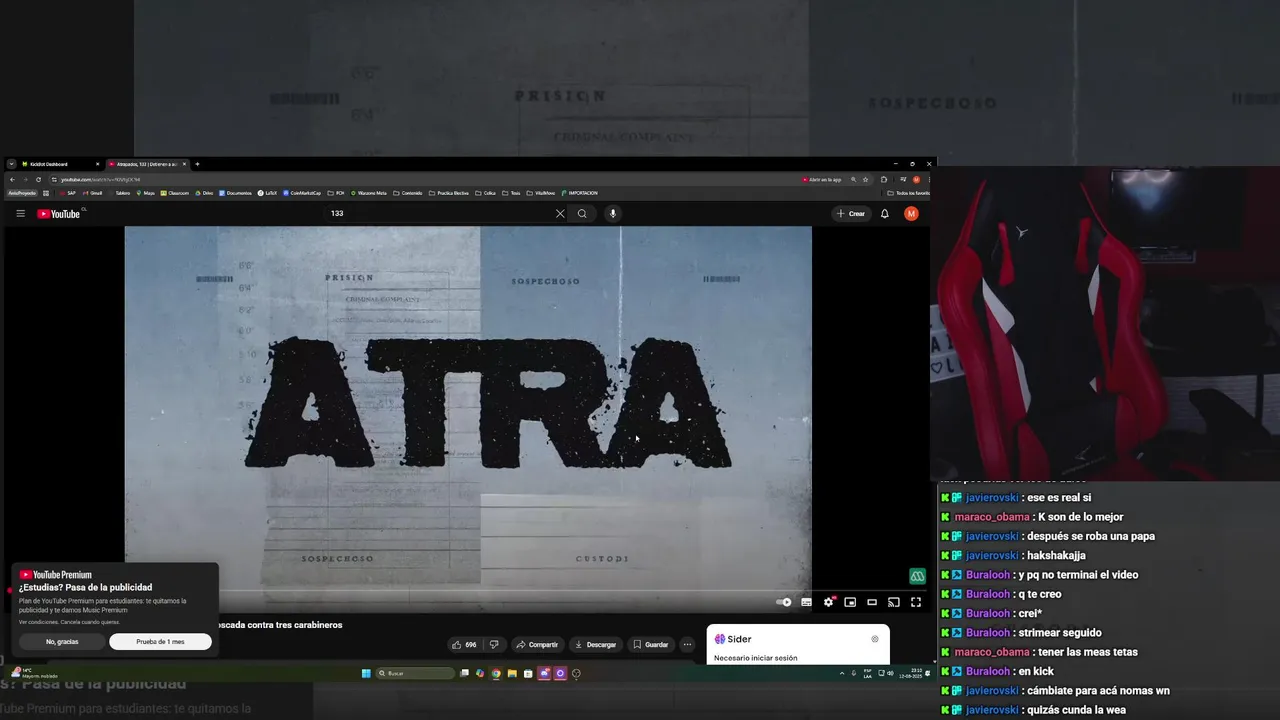Open the Warzone Meta bookmark
Viewport: 1280px width, 720px height.
pos(368,193)
